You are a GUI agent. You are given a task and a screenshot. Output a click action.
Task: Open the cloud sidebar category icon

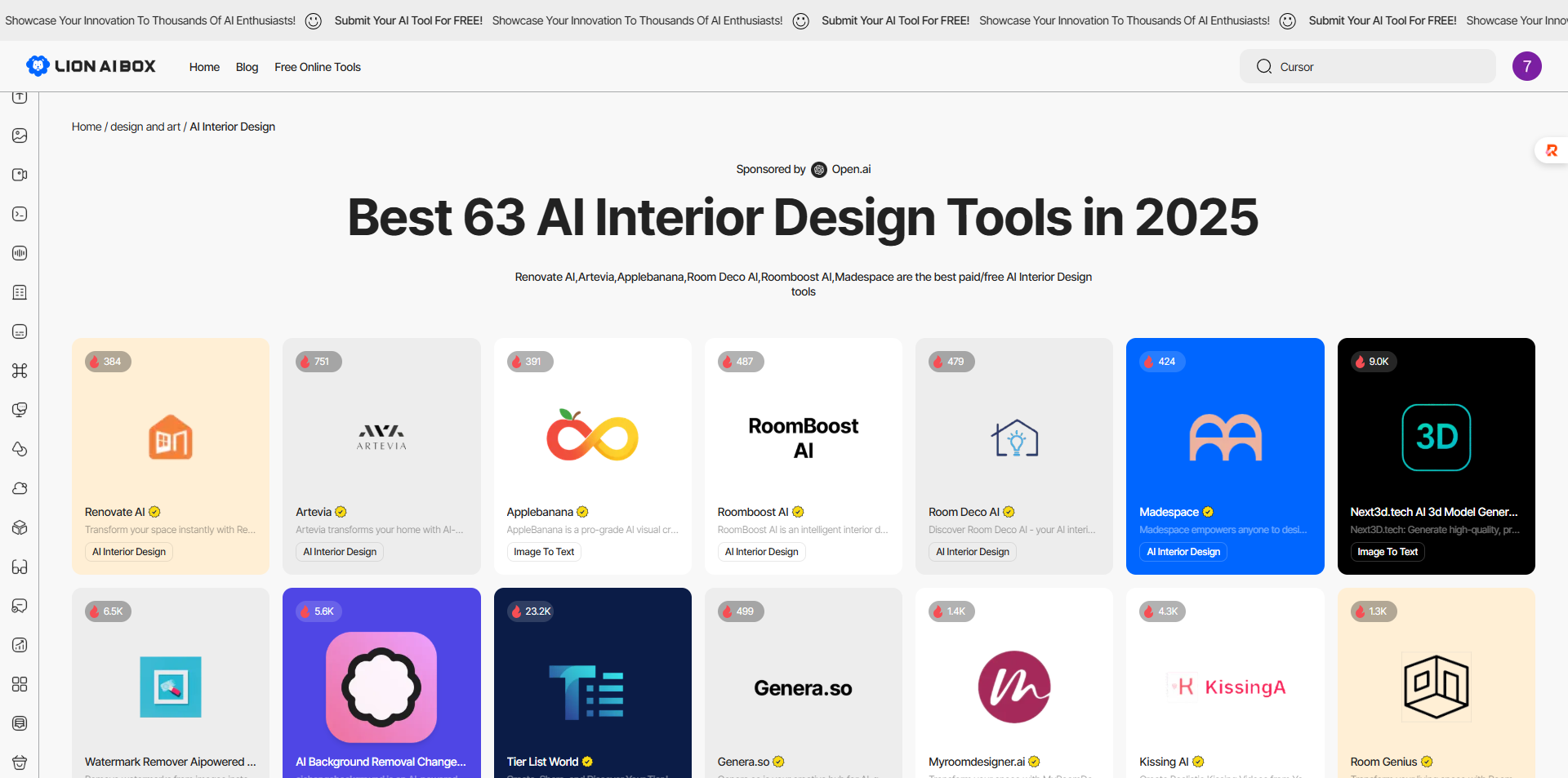click(20, 488)
